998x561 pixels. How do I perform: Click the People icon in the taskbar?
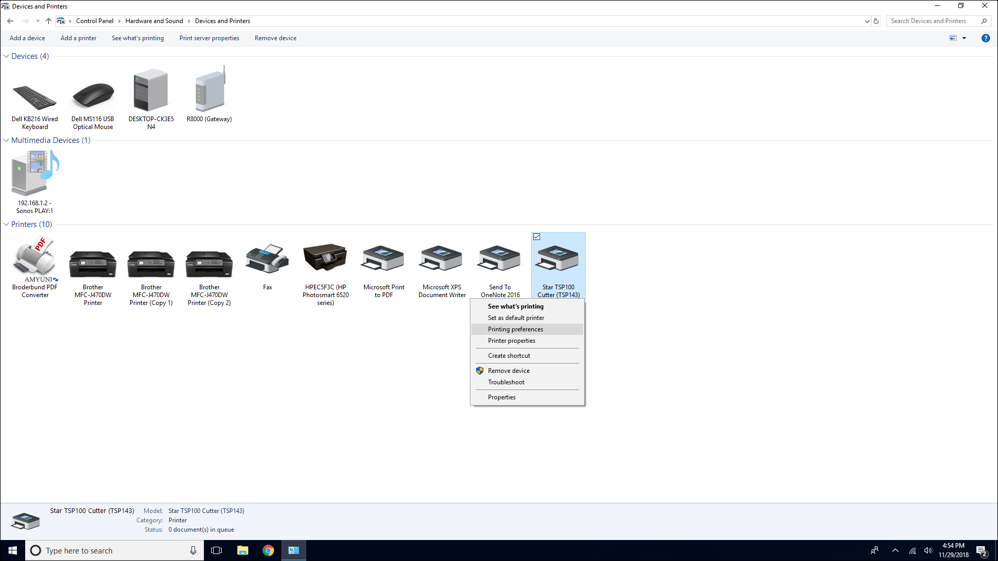tap(875, 550)
